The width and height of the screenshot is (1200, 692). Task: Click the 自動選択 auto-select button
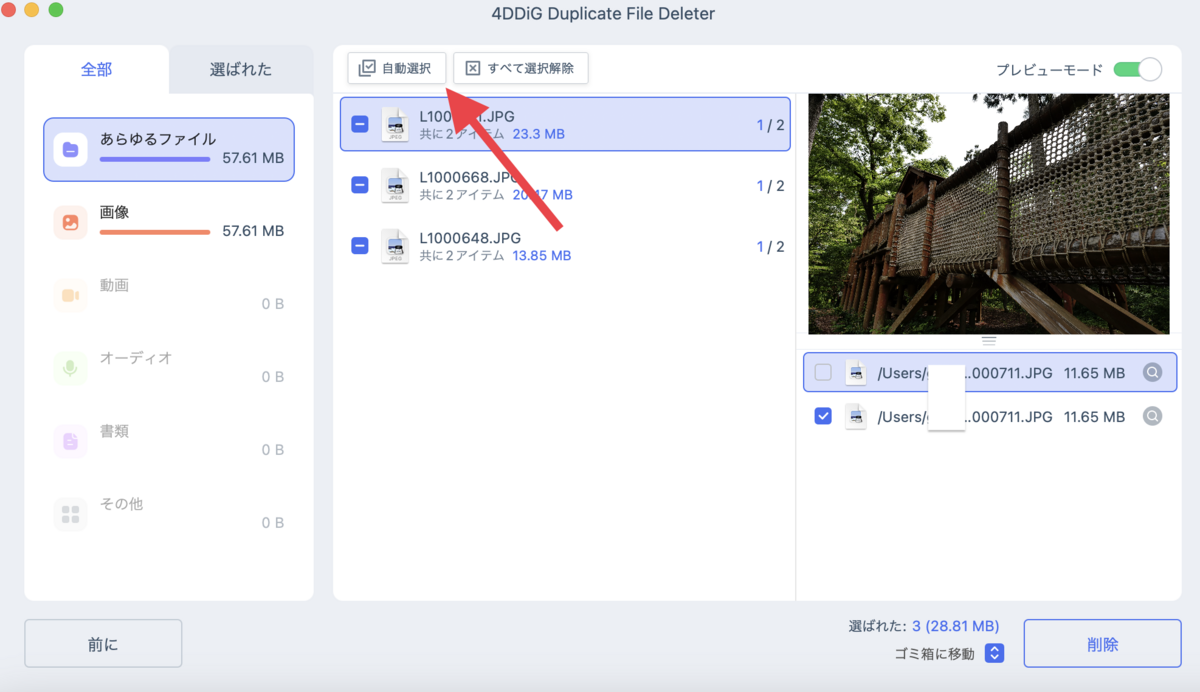tap(397, 68)
